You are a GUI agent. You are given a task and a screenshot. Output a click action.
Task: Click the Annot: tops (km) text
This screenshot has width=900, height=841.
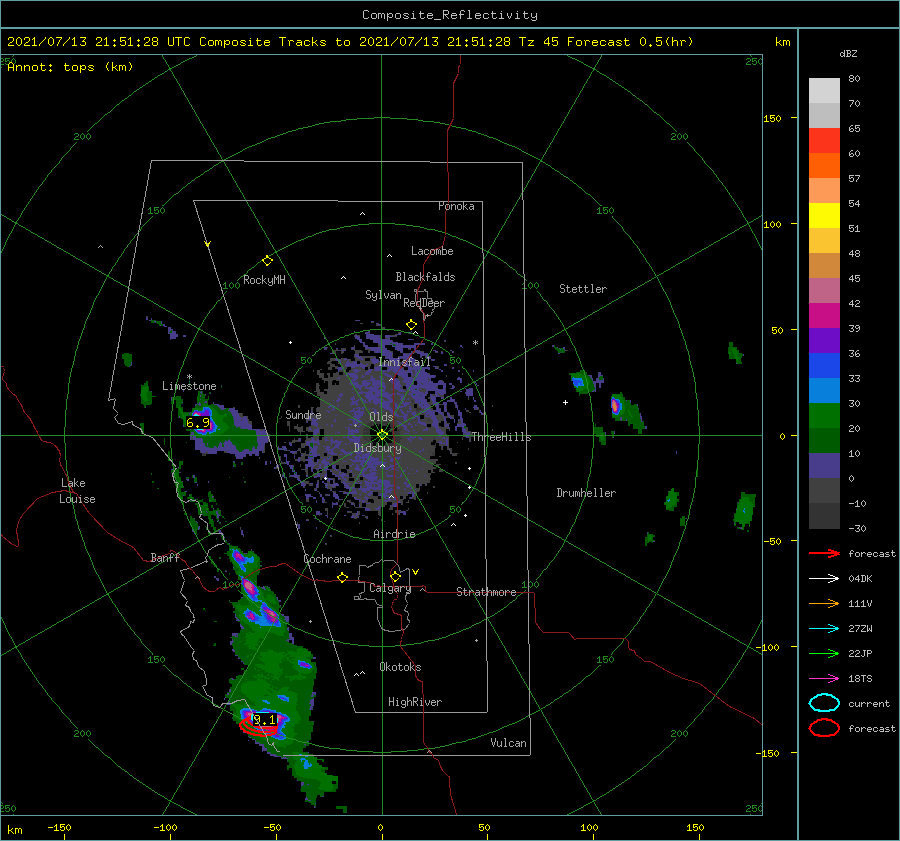70,67
